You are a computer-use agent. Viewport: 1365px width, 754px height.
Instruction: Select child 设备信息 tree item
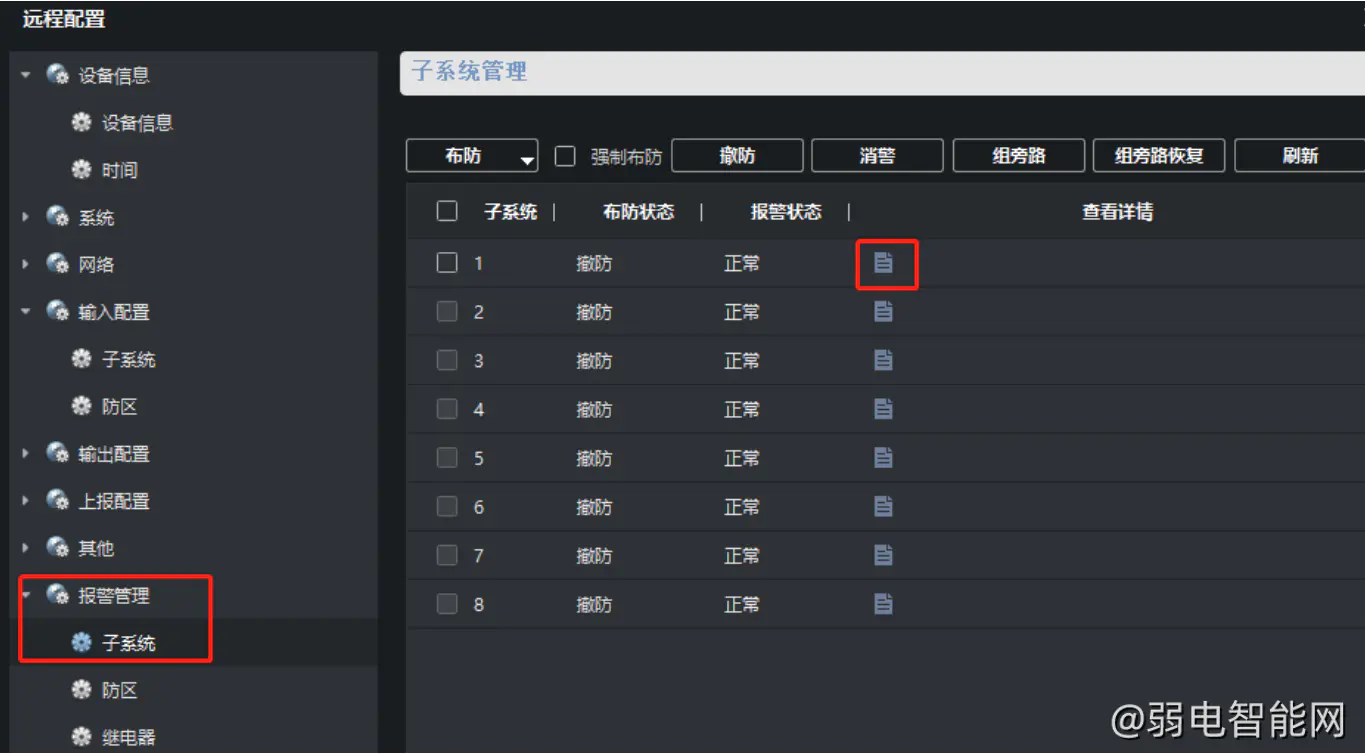coord(137,123)
